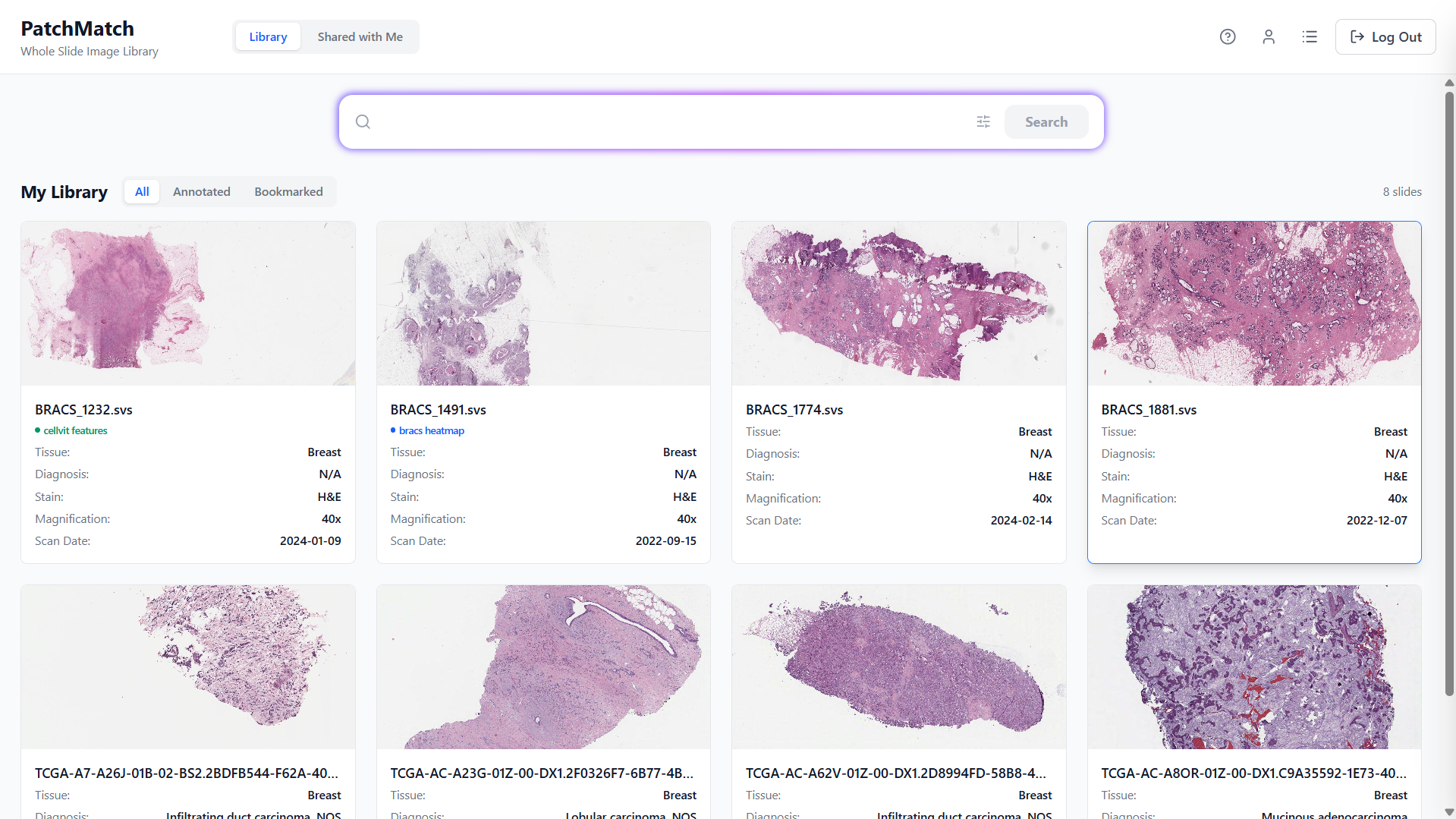Open search filter sliders icon

pyautogui.click(x=983, y=121)
